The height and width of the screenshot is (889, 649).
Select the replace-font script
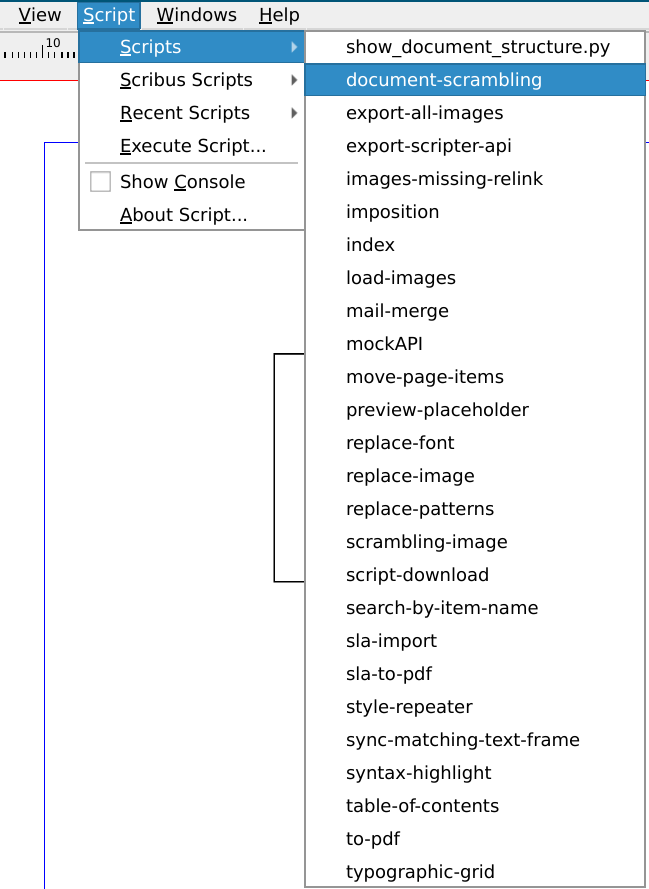400,443
